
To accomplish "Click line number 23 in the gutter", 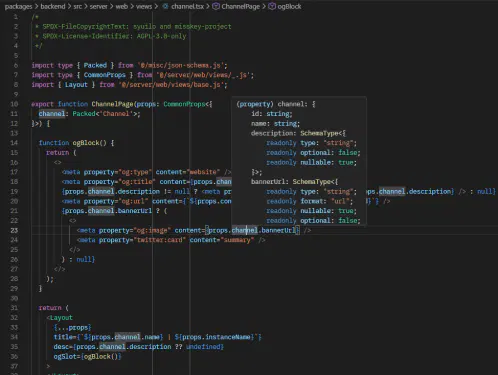I will click(14, 230).
